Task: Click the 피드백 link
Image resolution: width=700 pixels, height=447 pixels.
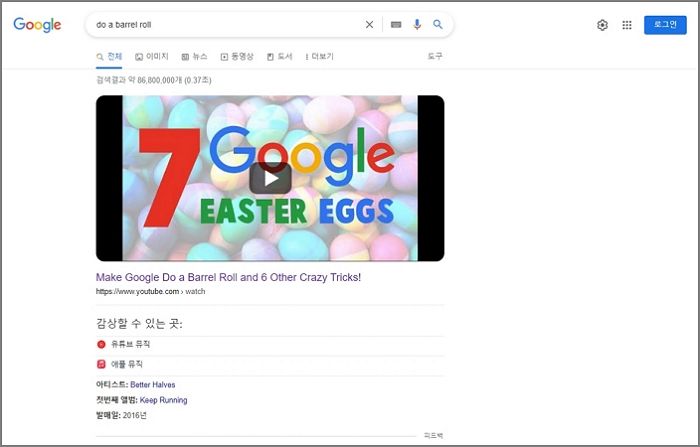Action: (x=433, y=435)
